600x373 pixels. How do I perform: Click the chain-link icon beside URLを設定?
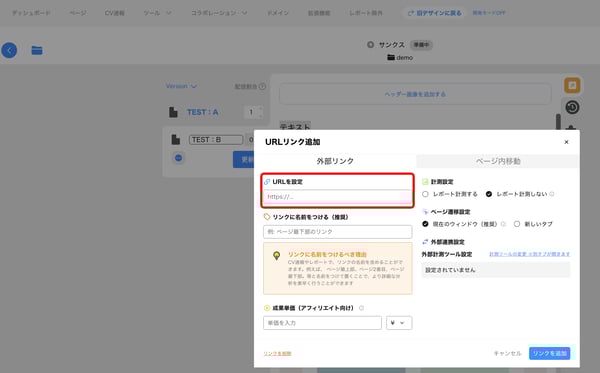[x=267, y=182]
